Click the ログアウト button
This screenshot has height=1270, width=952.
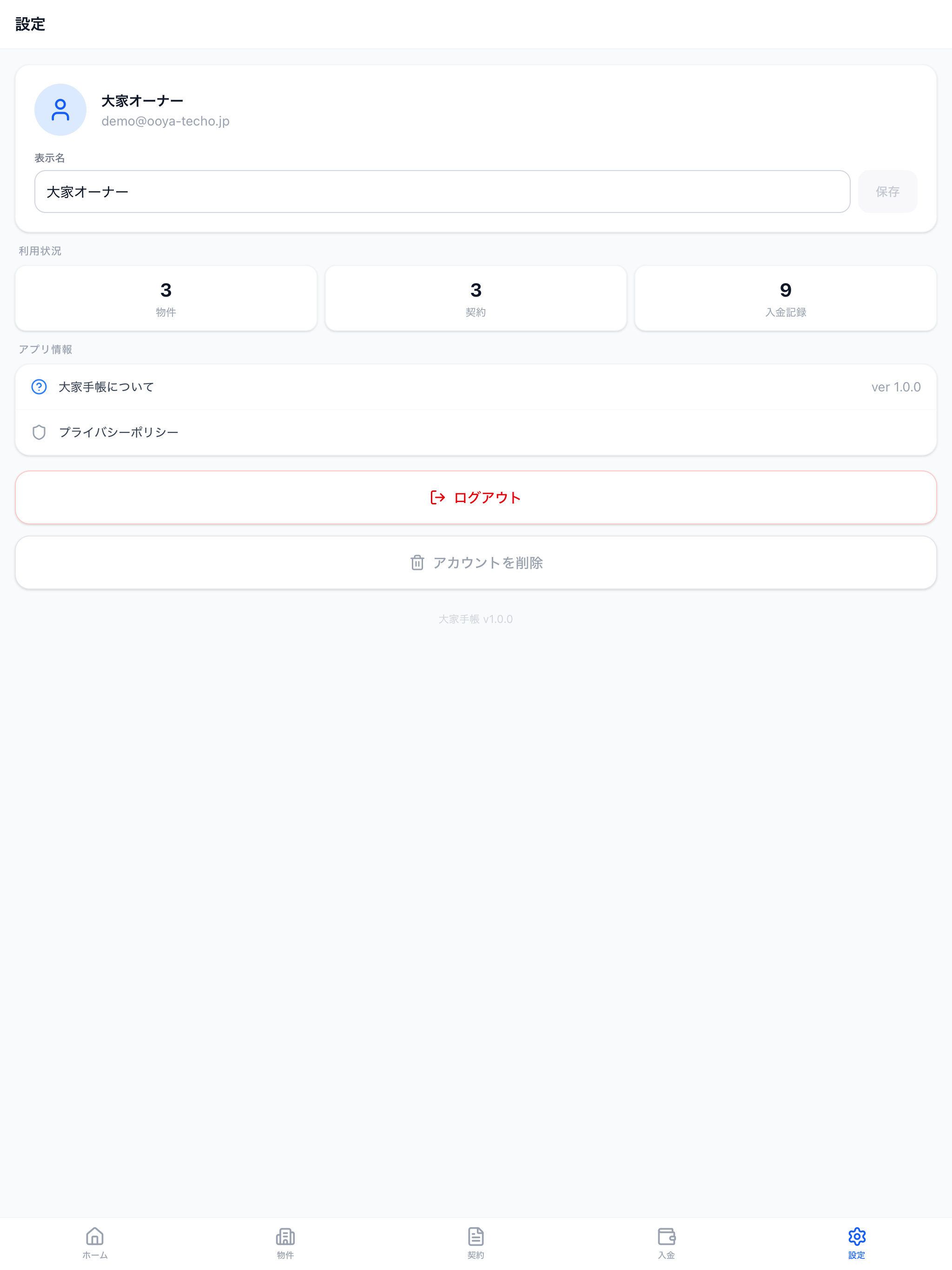(476, 498)
